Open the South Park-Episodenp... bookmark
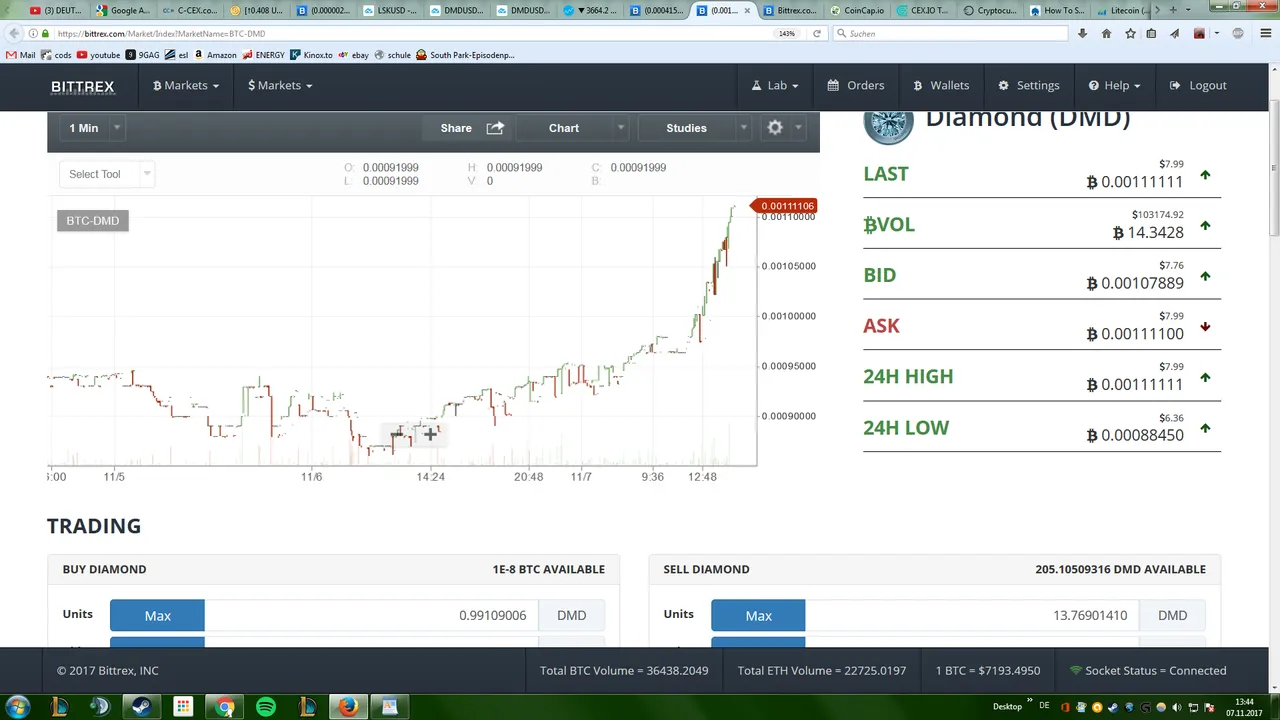The height and width of the screenshot is (720, 1280). [x=465, y=55]
